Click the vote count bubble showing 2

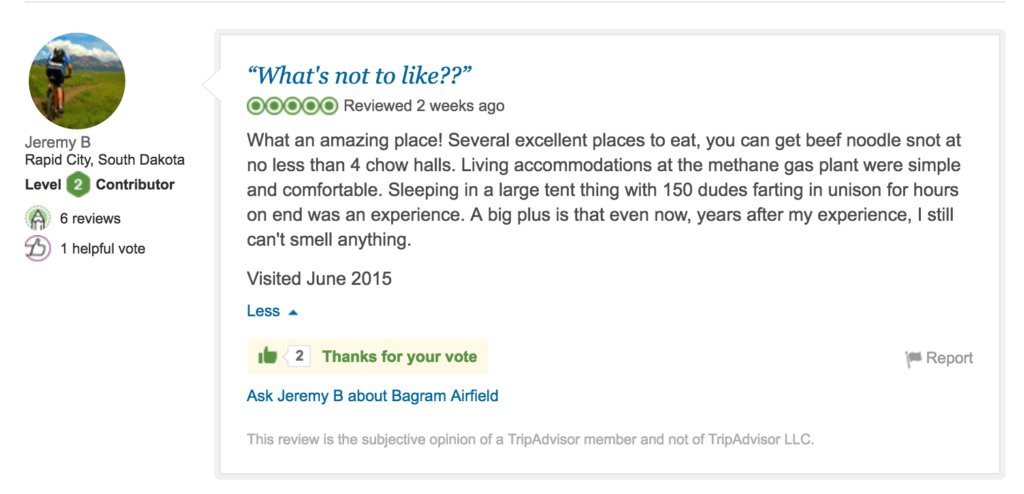coord(298,356)
